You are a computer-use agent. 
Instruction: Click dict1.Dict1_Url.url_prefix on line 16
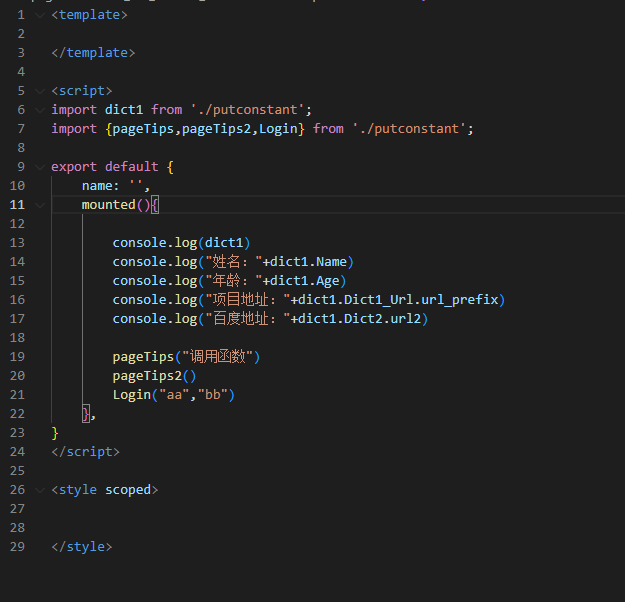398,300
